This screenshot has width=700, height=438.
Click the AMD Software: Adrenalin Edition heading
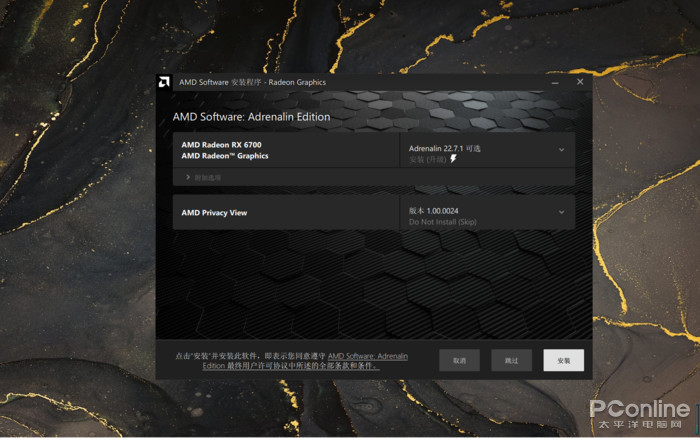point(251,117)
